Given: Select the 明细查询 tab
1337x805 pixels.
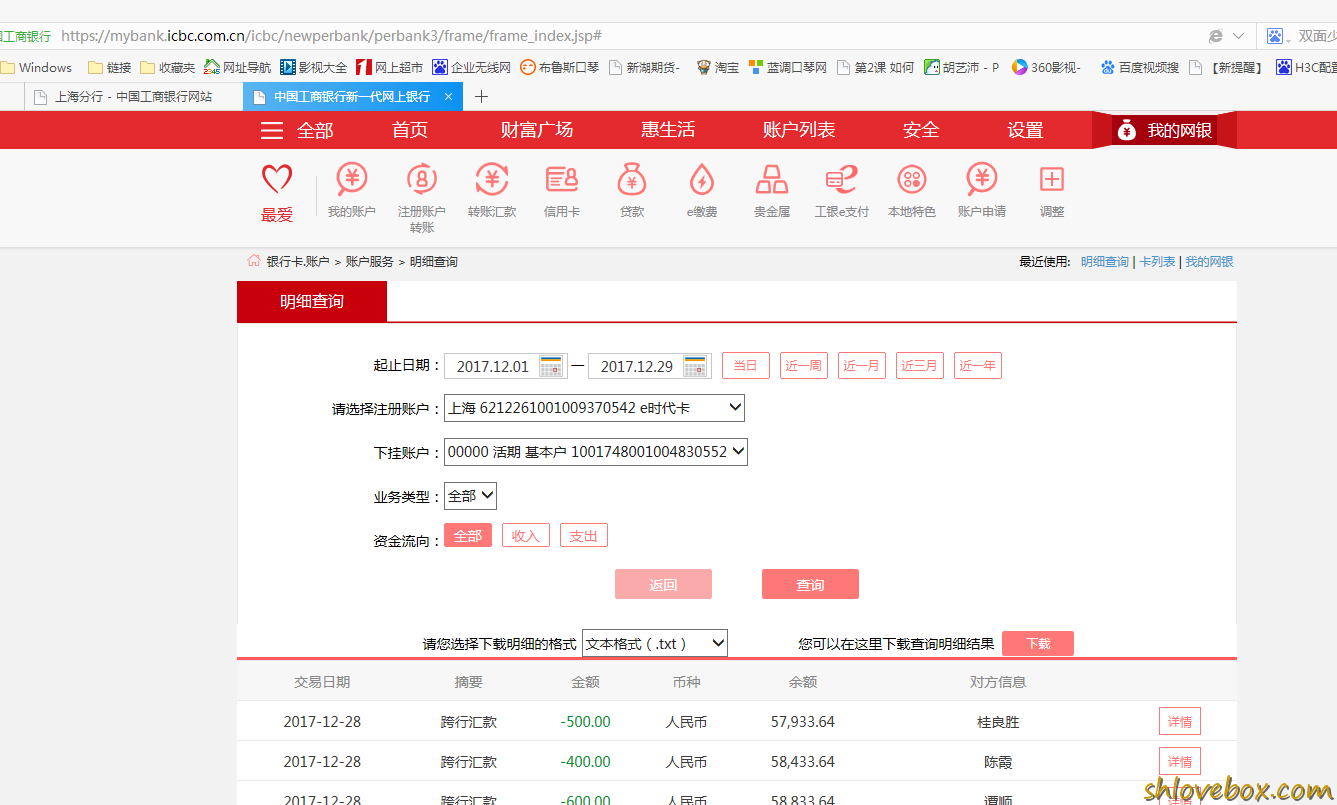Looking at the screenshot, I should coord(312,301).
